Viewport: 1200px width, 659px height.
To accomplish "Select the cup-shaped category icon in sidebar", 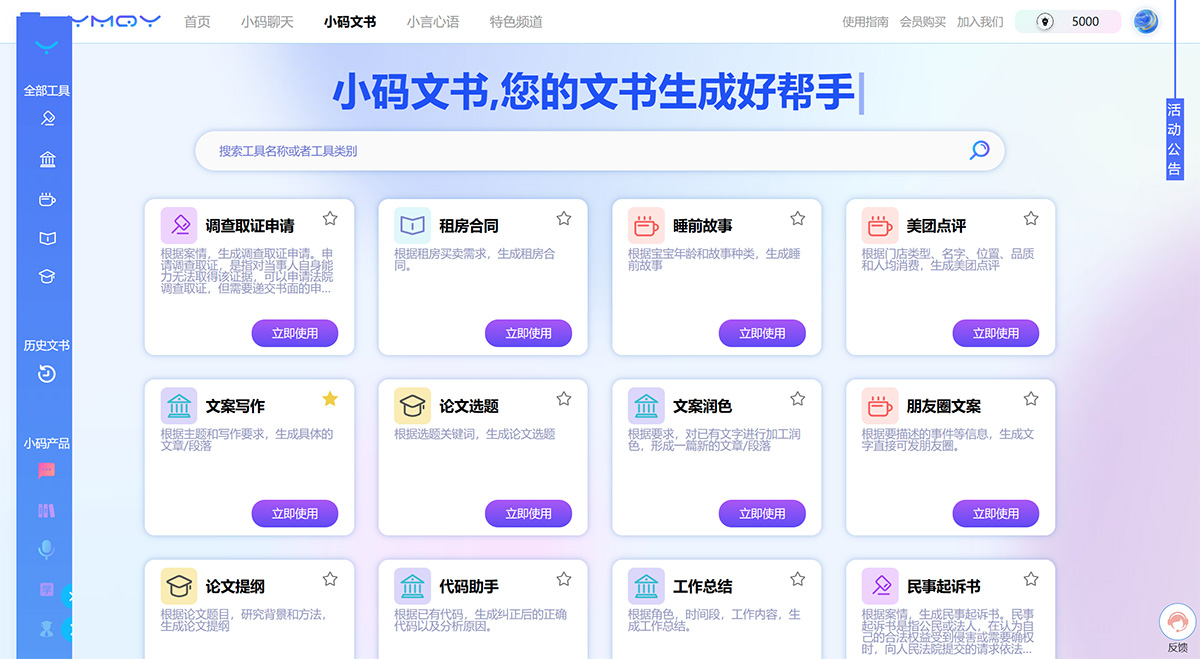I will pyautogui.click(x=46, y=199).
